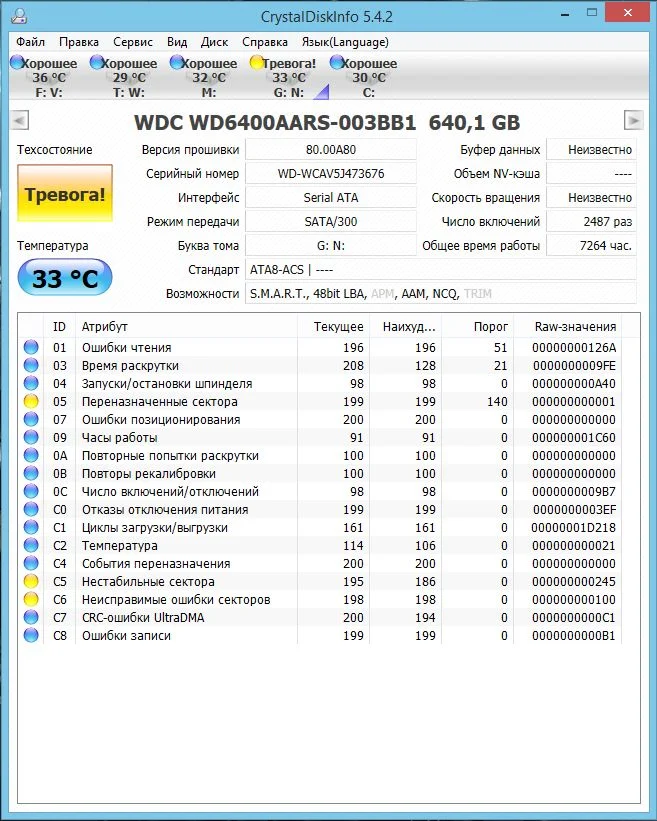Select disk T: W: status orb

click(x=97, y=63)
